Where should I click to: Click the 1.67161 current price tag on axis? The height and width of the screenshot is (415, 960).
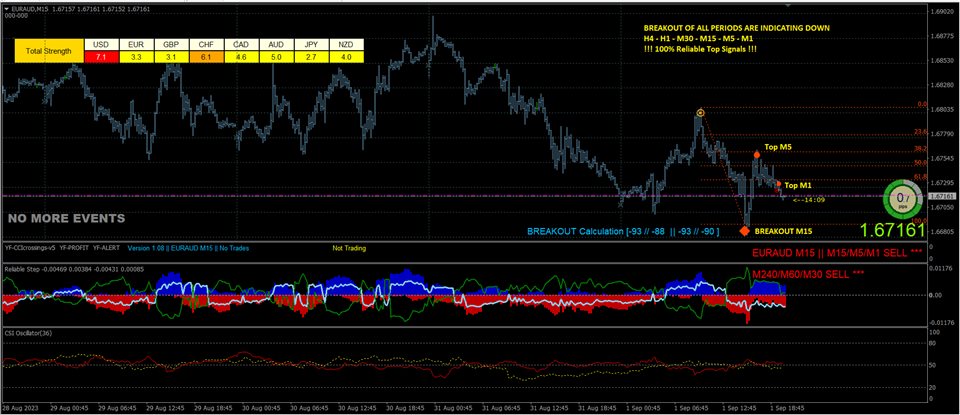[942, 196]
